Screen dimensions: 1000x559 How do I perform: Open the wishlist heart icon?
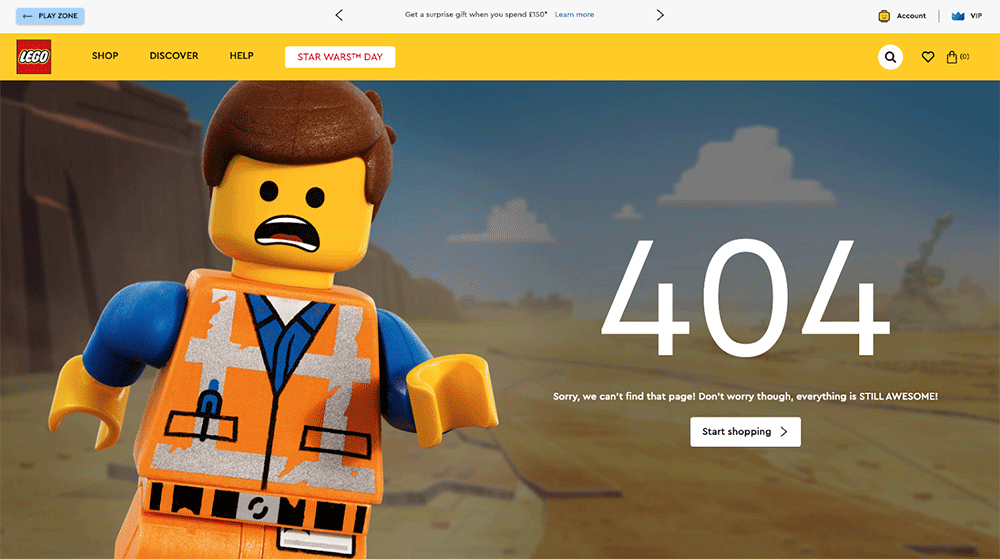928,57
